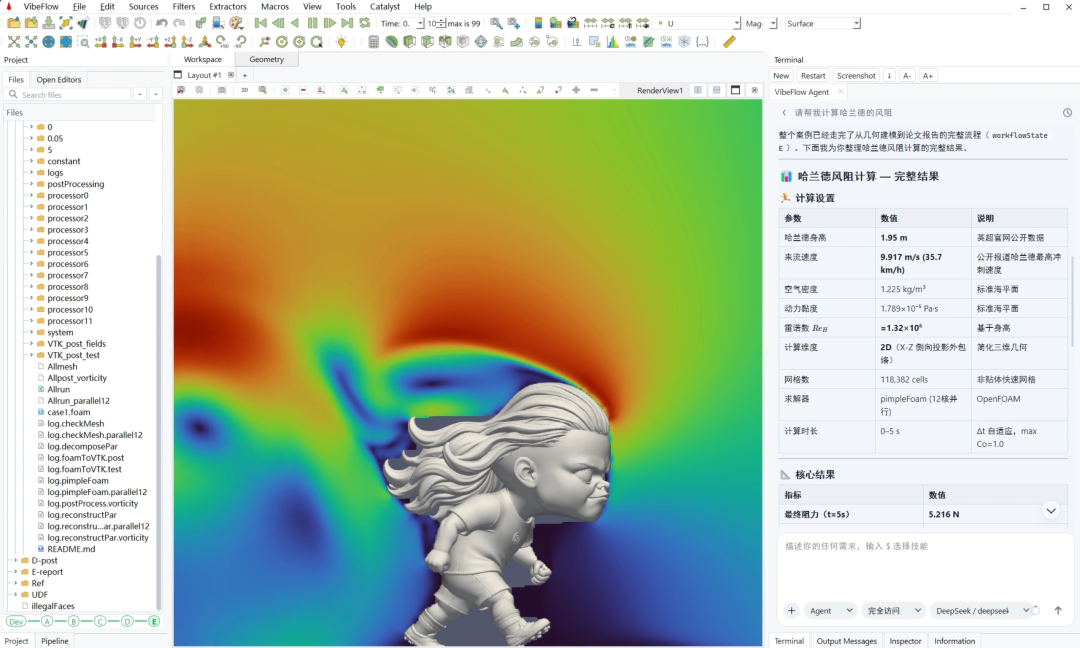Split RenderView1 vertically
The width and height of the screenshot is (1080, 648).
[716, 90]
